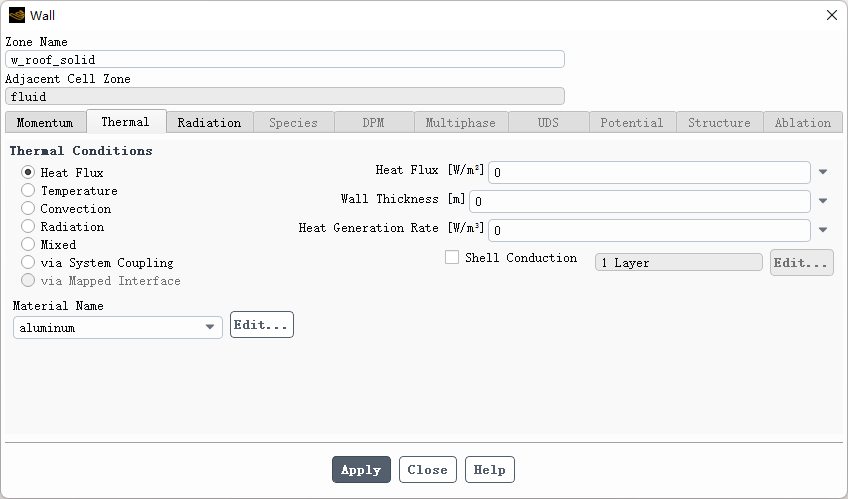Select via System Coupling radio option
The height and width of the screenshot is (499, 848).
tap(29, 263)
